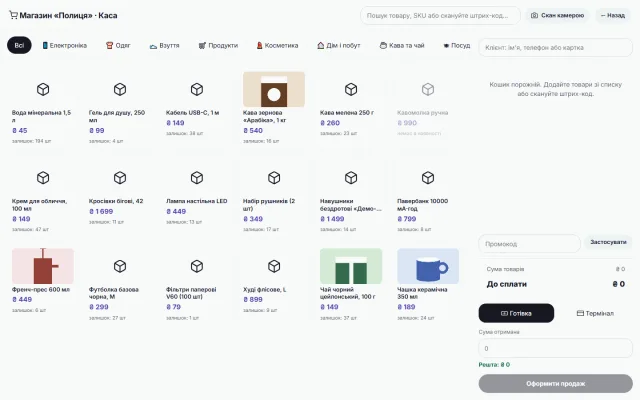The height and width of the screenshot is (400, 640).
Task: Choose Готівка payment method
Action: point(516,313)
